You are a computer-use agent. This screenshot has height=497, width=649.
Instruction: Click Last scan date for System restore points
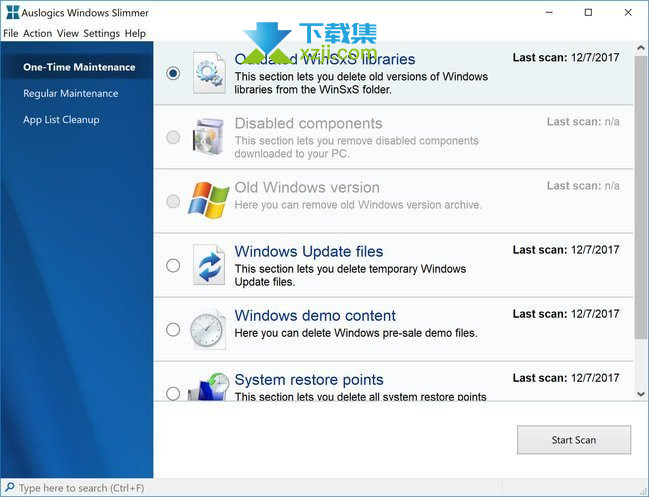(566, 378)
